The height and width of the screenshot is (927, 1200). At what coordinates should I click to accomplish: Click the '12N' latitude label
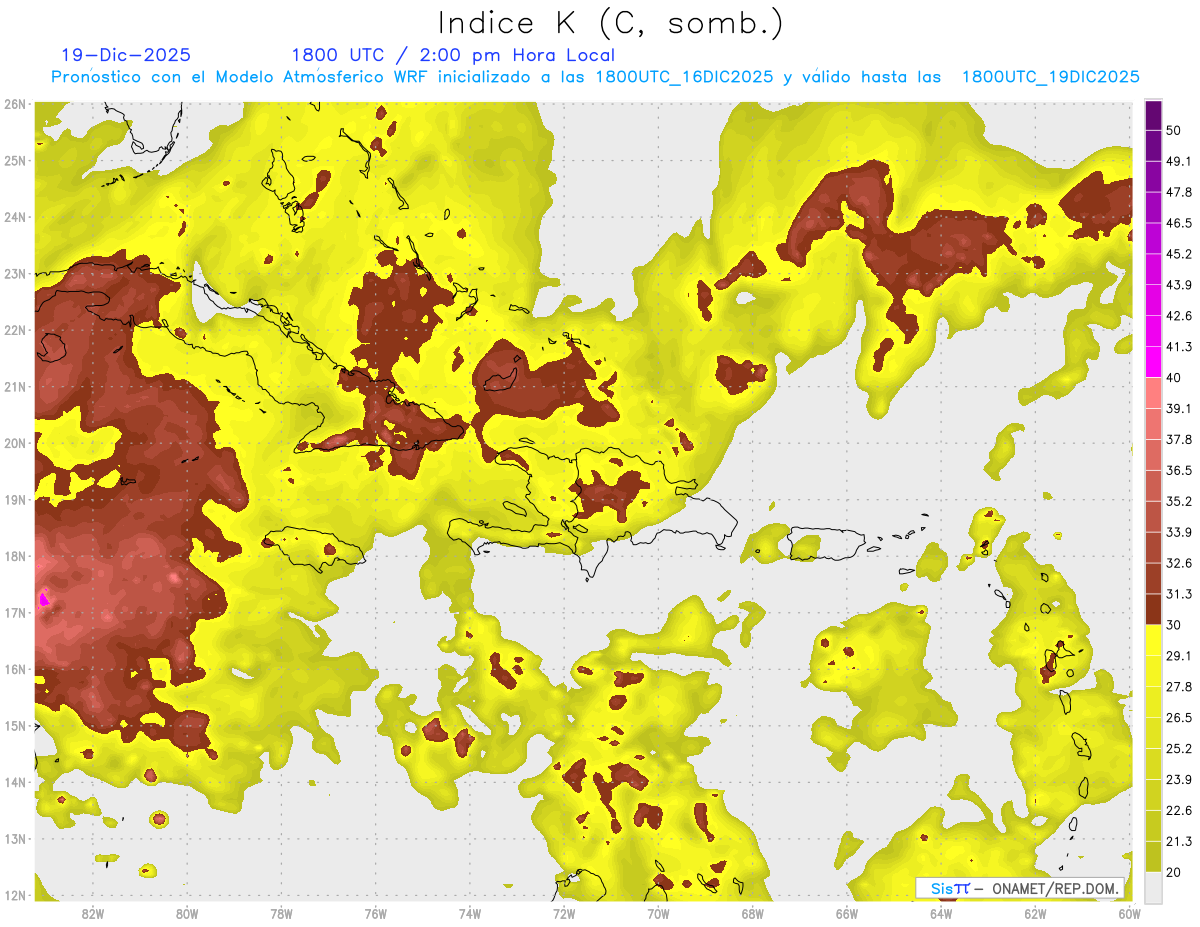point(15,895)
